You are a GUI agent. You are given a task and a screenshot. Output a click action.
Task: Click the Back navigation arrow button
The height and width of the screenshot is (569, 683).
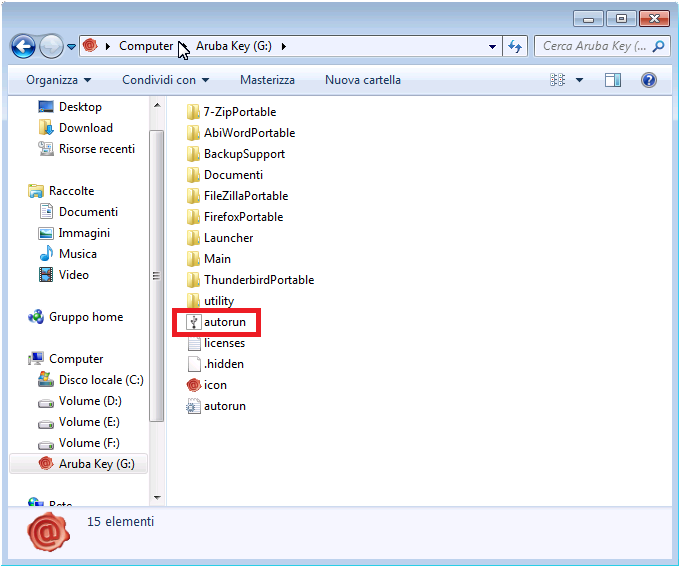click(24, 46)
